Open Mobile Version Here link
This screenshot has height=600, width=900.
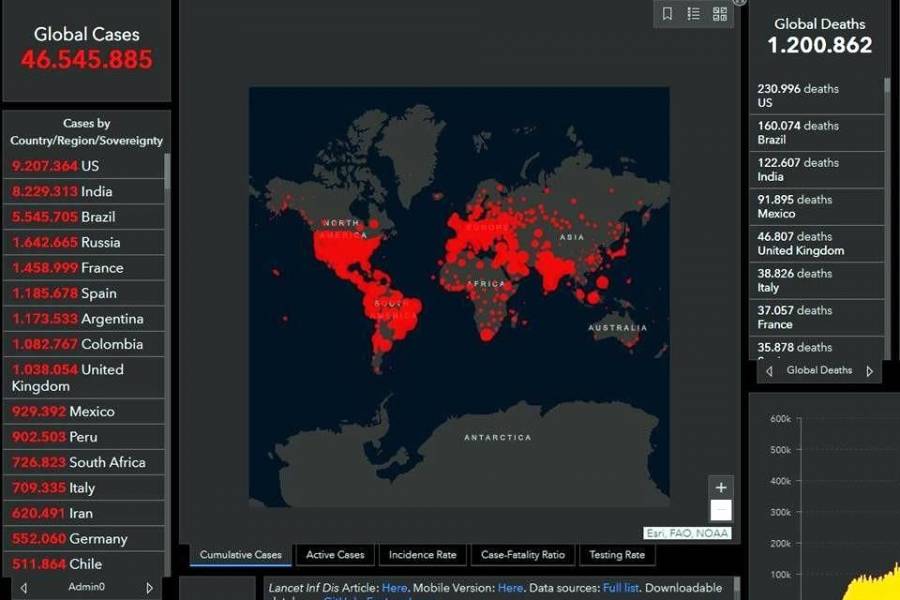(510, 587)
